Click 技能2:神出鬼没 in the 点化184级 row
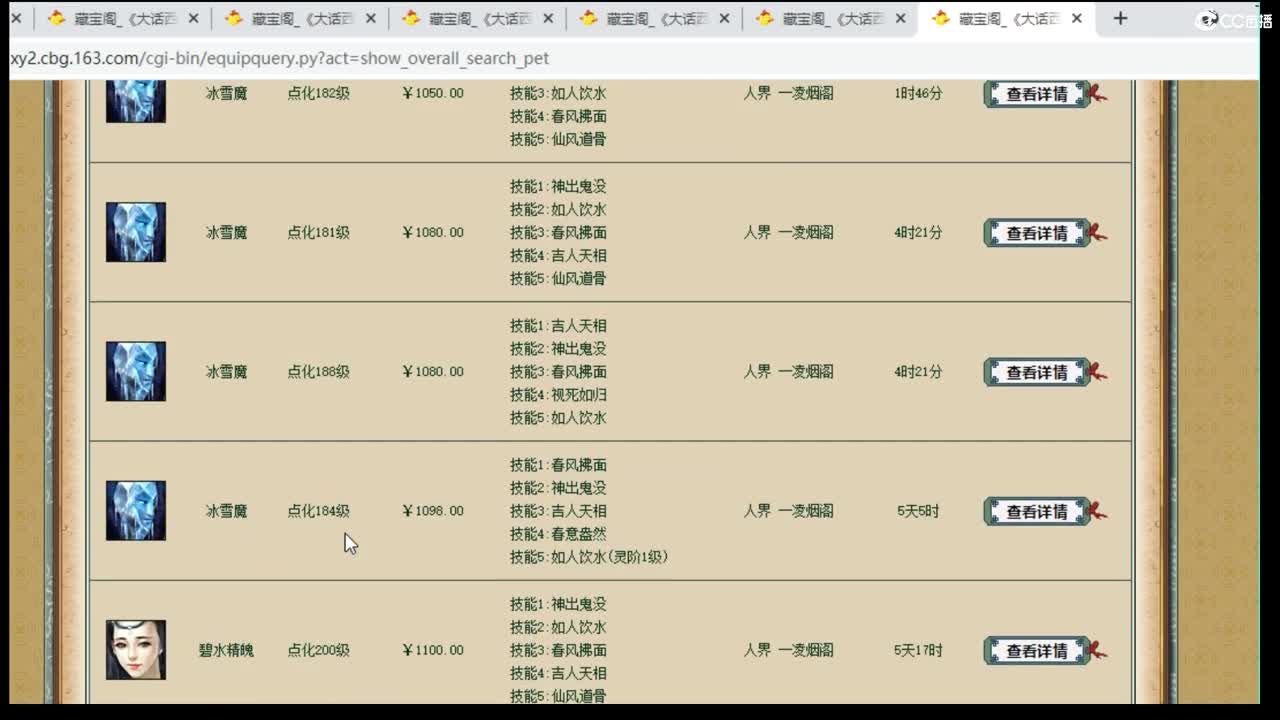This screenshot has height=720, width=1280. point(558,487)
